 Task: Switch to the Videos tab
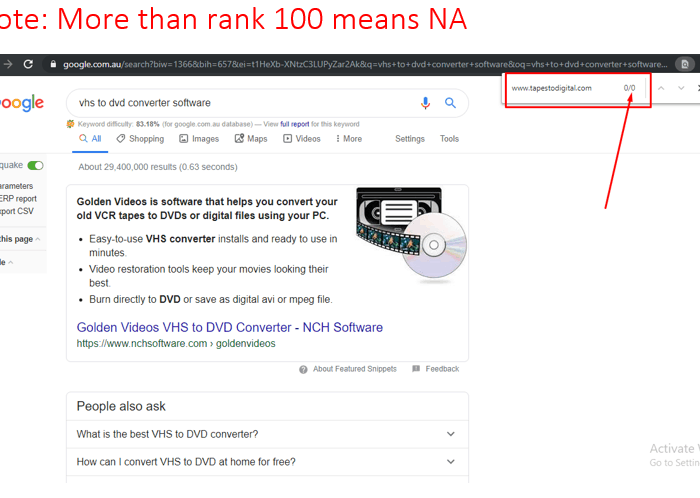(x=302, y=139)
